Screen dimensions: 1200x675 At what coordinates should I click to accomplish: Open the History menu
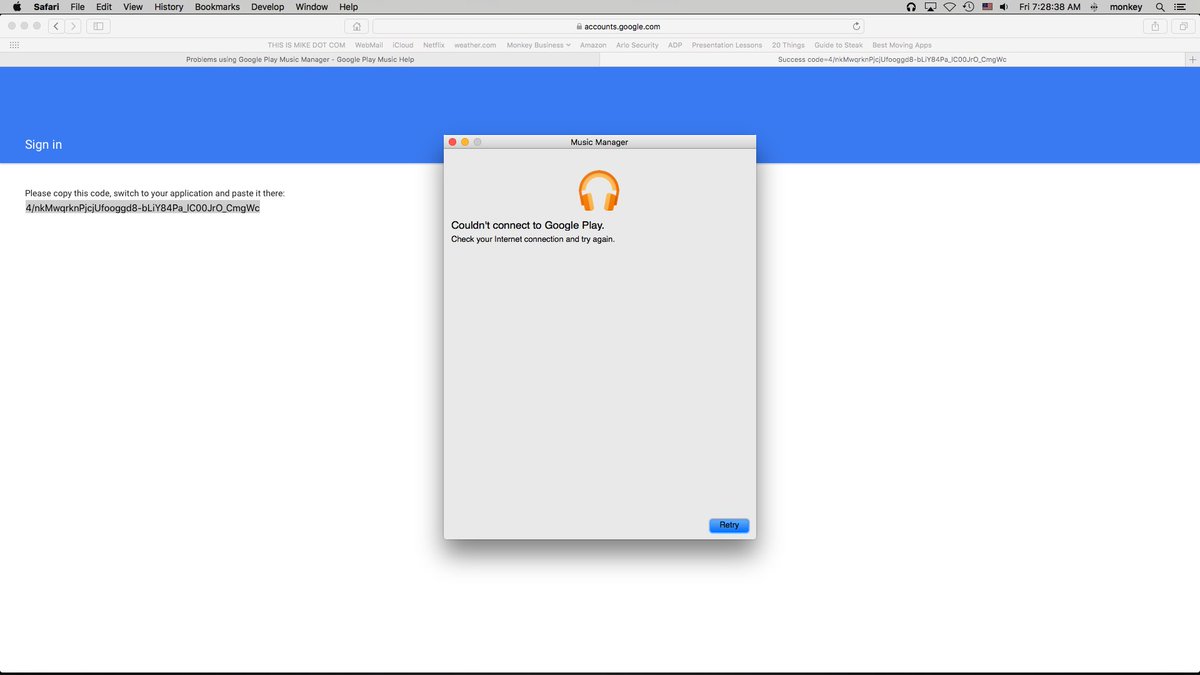[169, 7]
